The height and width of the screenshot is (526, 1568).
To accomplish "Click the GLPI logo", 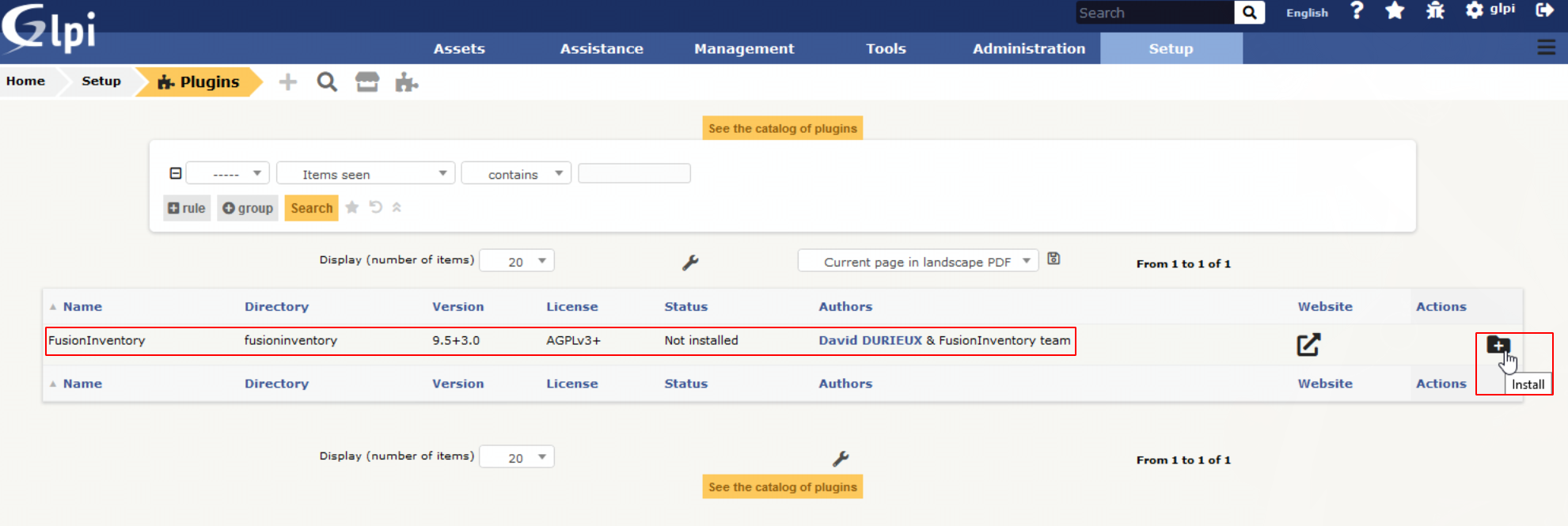I will click(49, 28).
